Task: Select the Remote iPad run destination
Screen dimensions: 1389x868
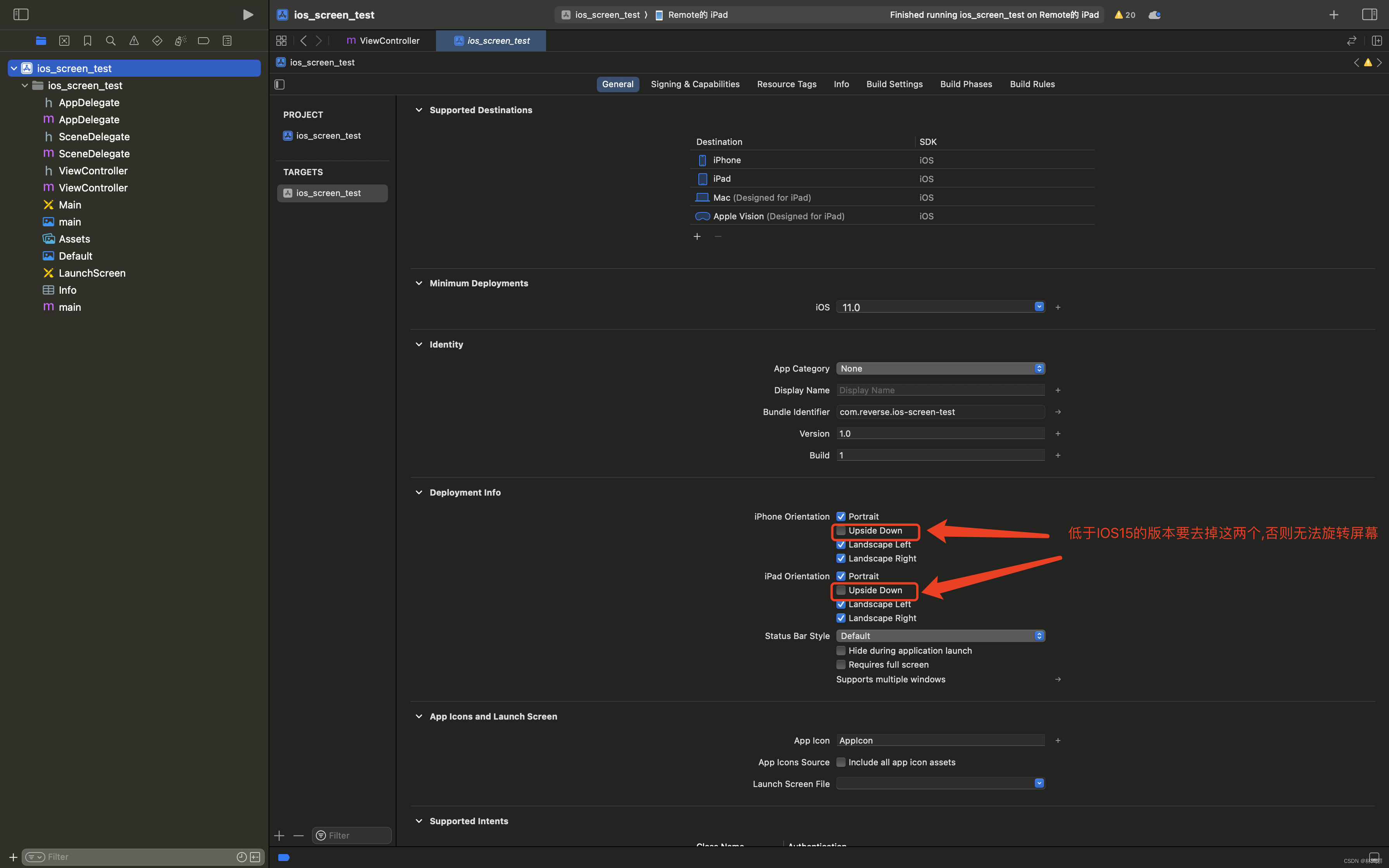Action: pos(692,15)
